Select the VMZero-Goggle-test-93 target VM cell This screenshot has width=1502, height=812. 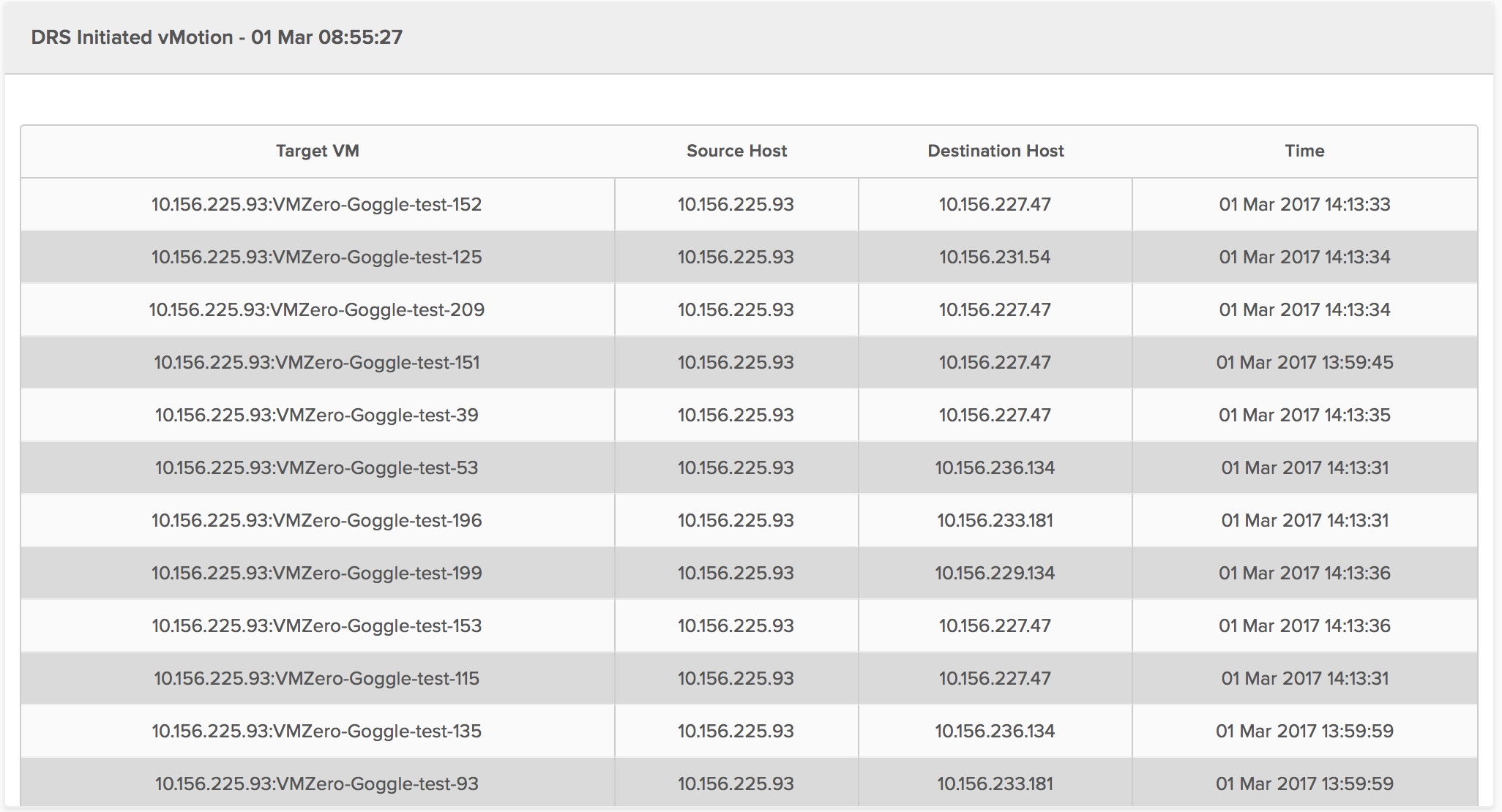(317, 783)
